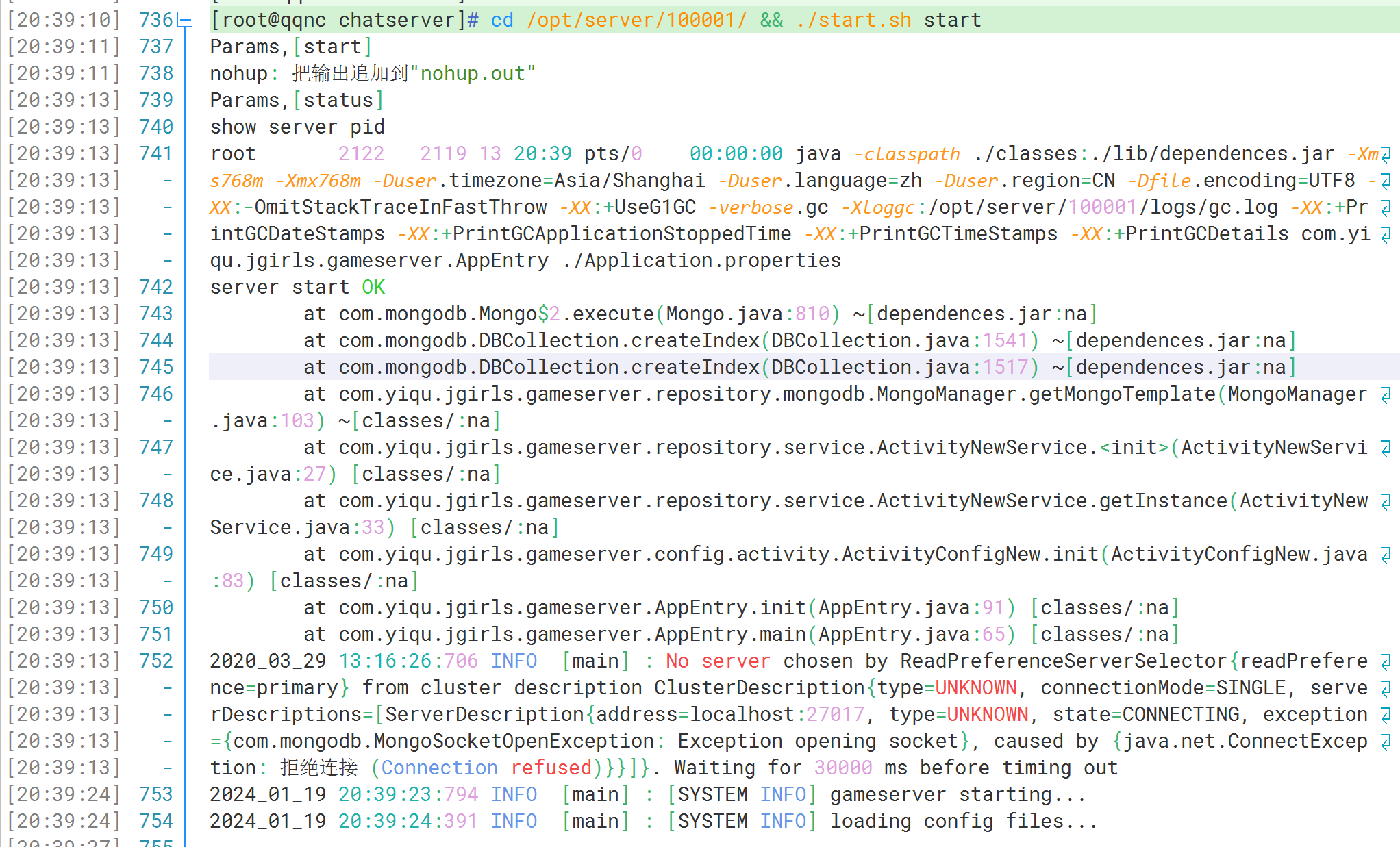Click the 'state=CONNECTING' text

click(x=1146, y=714)
